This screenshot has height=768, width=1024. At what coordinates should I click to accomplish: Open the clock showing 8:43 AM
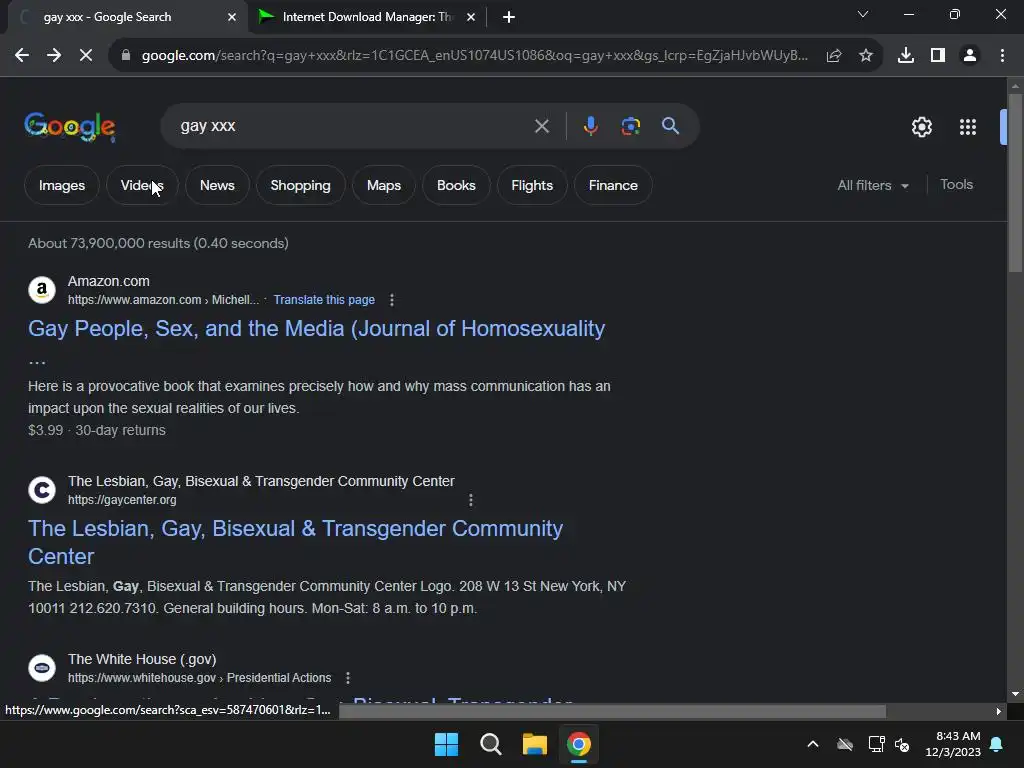point(953,744)
